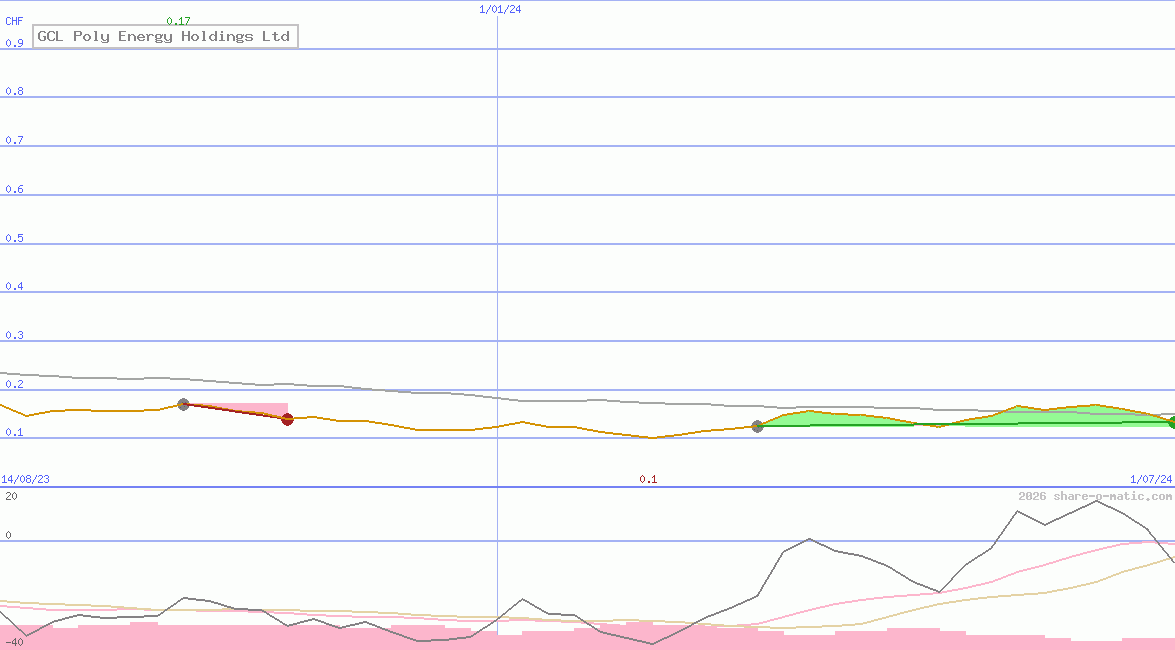Click the 1/01/24 date label
The height and width of the screenshot is (650, 1175).
(x=500, y=9)
